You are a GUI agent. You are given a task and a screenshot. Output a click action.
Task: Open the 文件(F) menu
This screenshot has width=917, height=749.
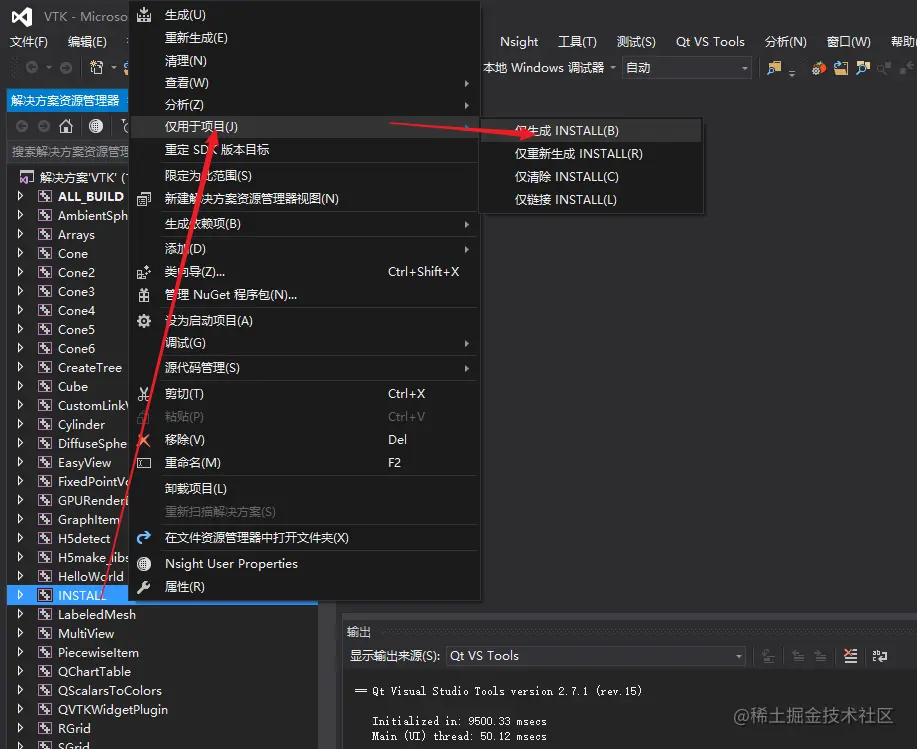tap(29, 42)
